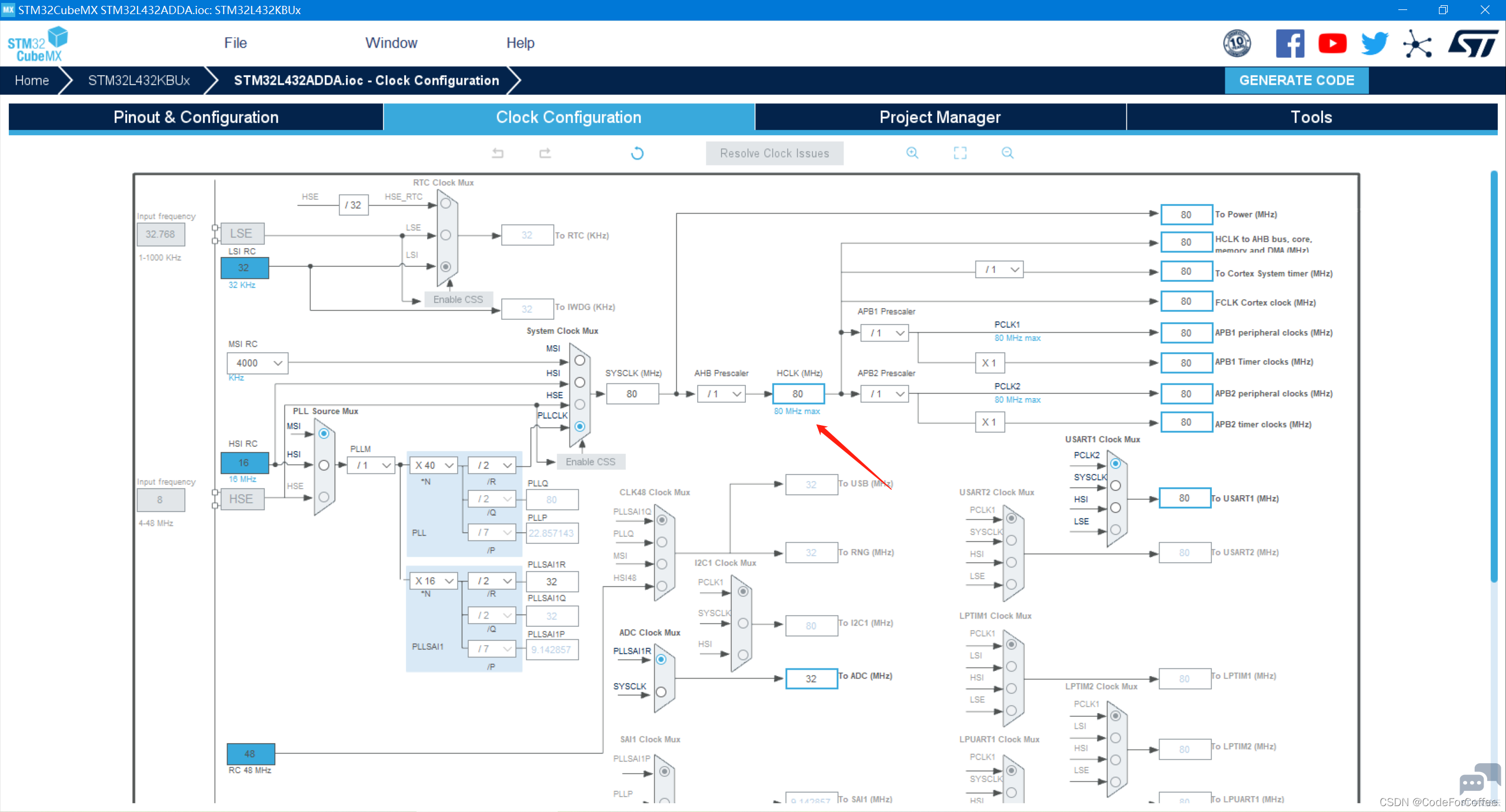Zoom in on the clock diagram
1506x812 pixels.
[912, 153]
